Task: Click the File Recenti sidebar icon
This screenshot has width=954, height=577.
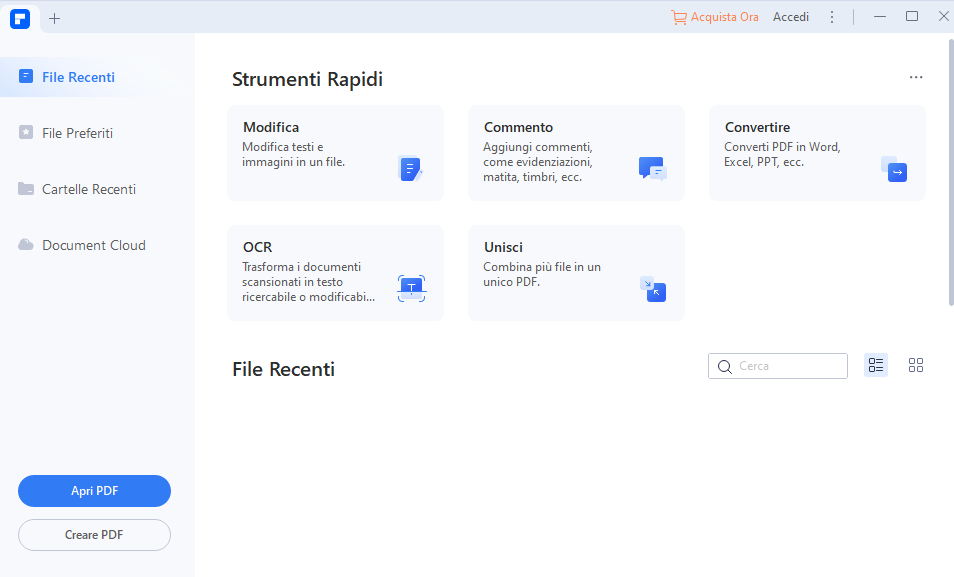Action: tap(26, 76)
